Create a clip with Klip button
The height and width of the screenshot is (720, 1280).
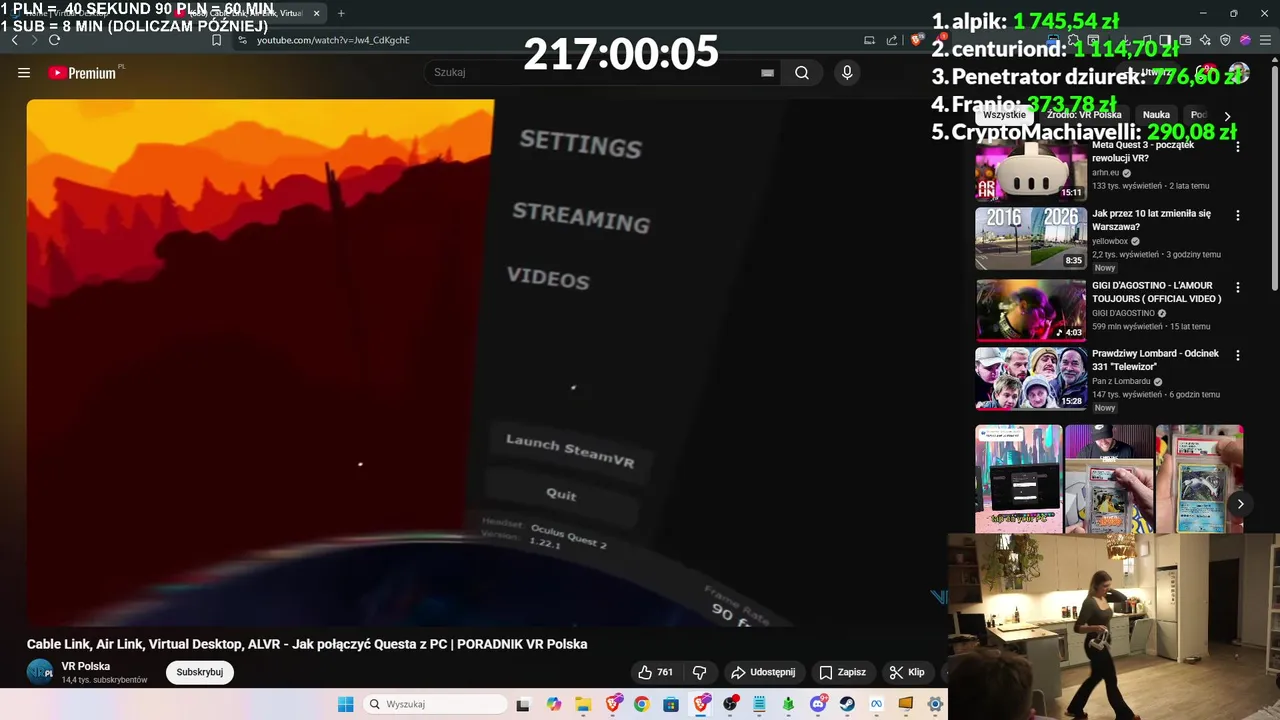point(908,672)
